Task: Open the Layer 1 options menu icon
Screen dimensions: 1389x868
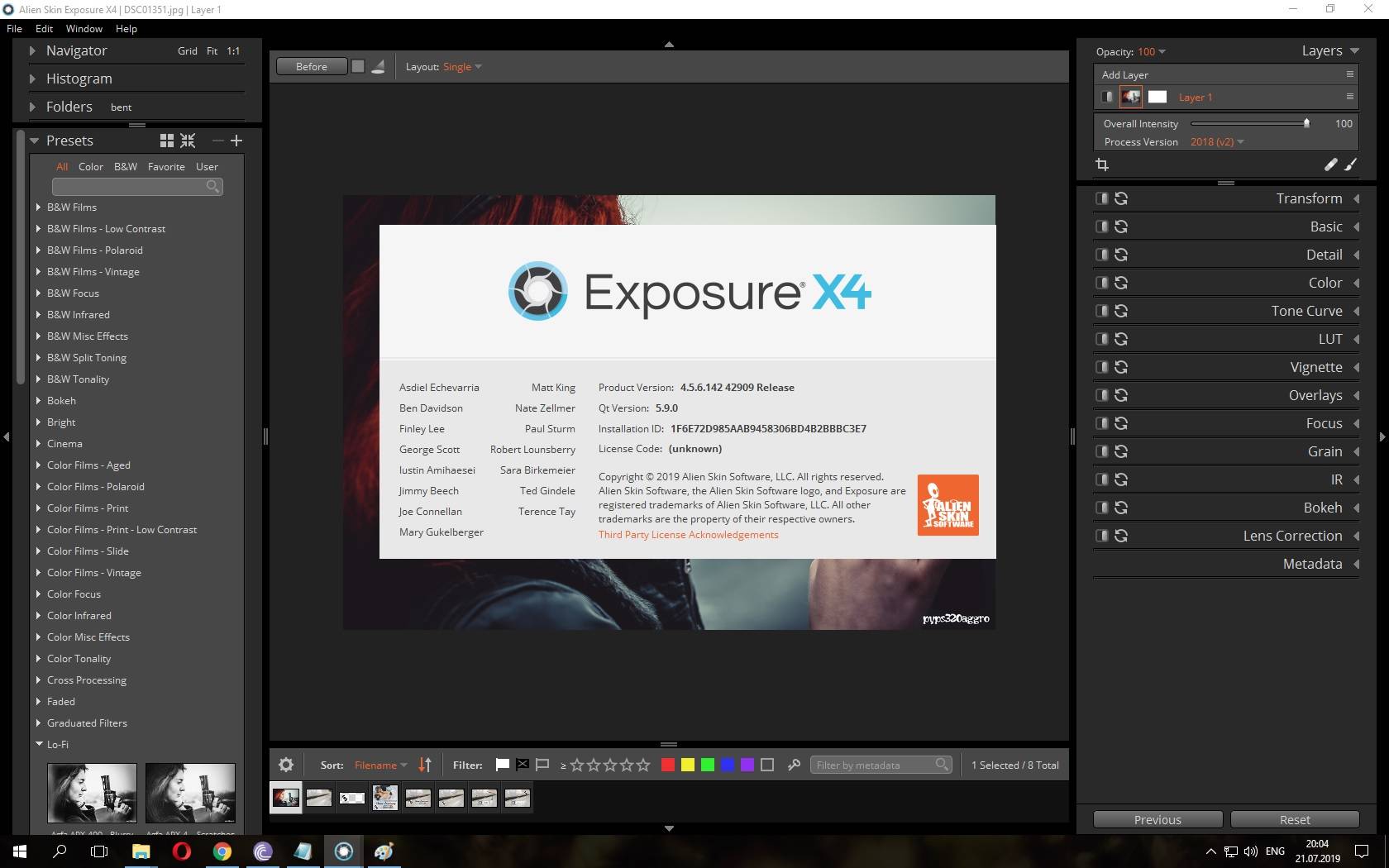Action: tap(1349, 97)
